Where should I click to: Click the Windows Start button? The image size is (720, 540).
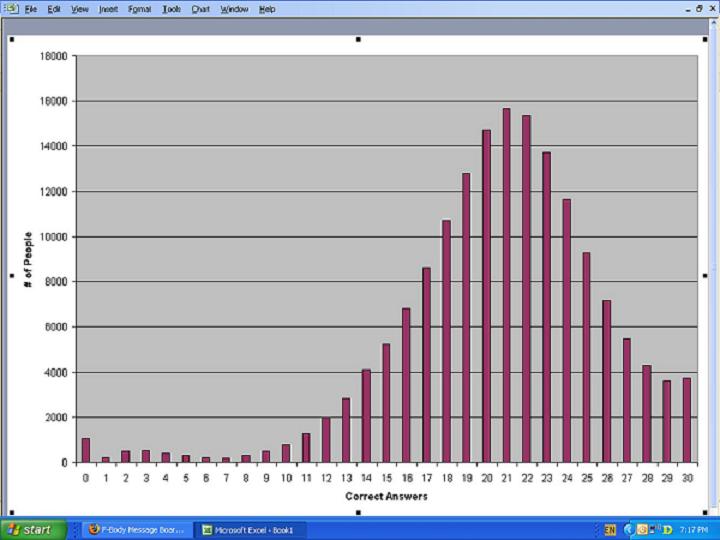[x=33, y=529]
